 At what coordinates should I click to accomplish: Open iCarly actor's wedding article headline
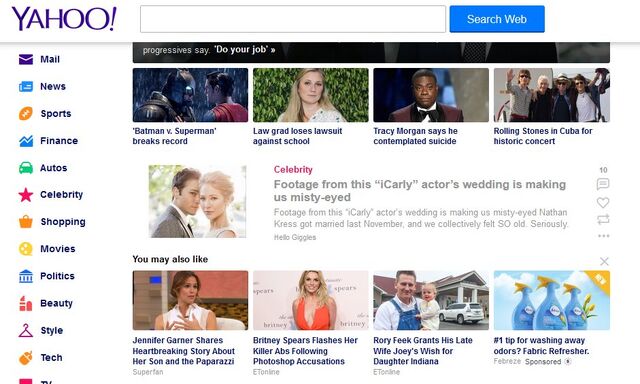pos(420,191)
